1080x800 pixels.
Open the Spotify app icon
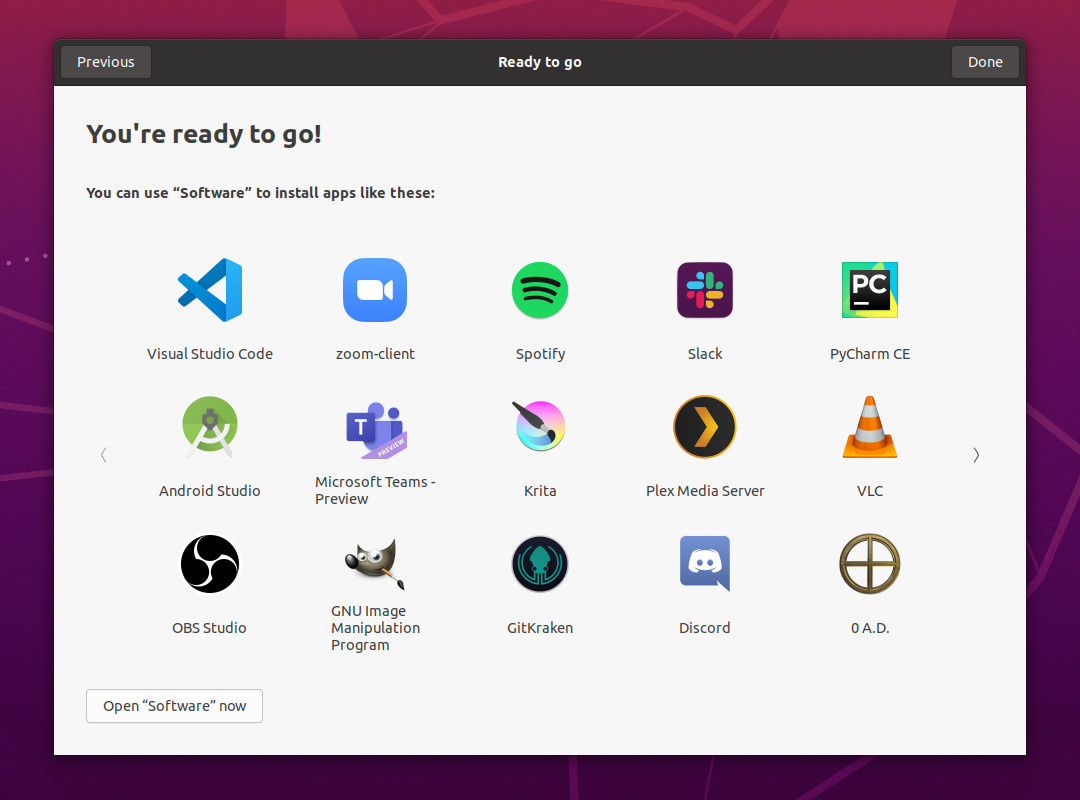click(x=540, y=290)
